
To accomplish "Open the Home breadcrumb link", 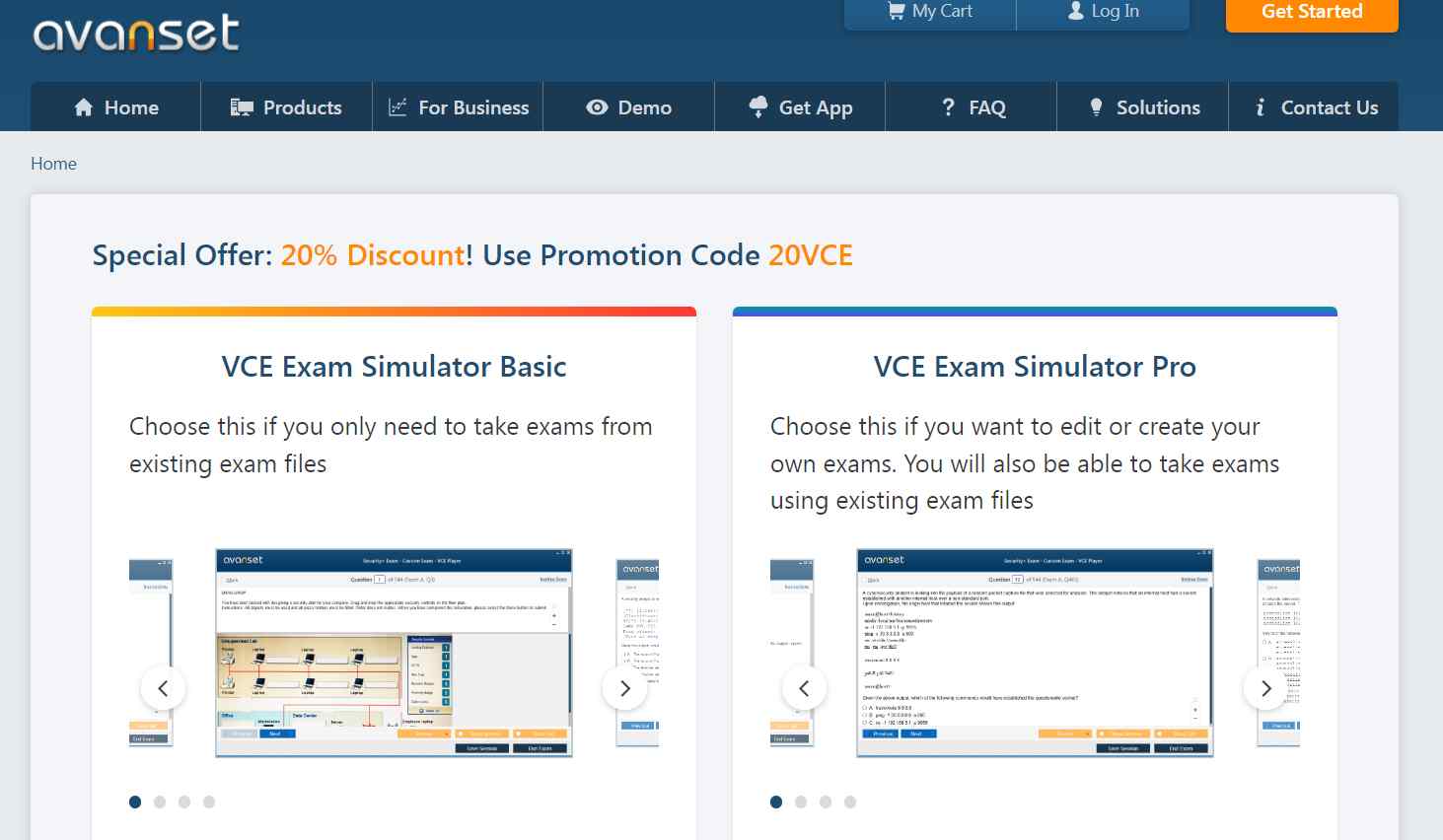I will point(53,164).
